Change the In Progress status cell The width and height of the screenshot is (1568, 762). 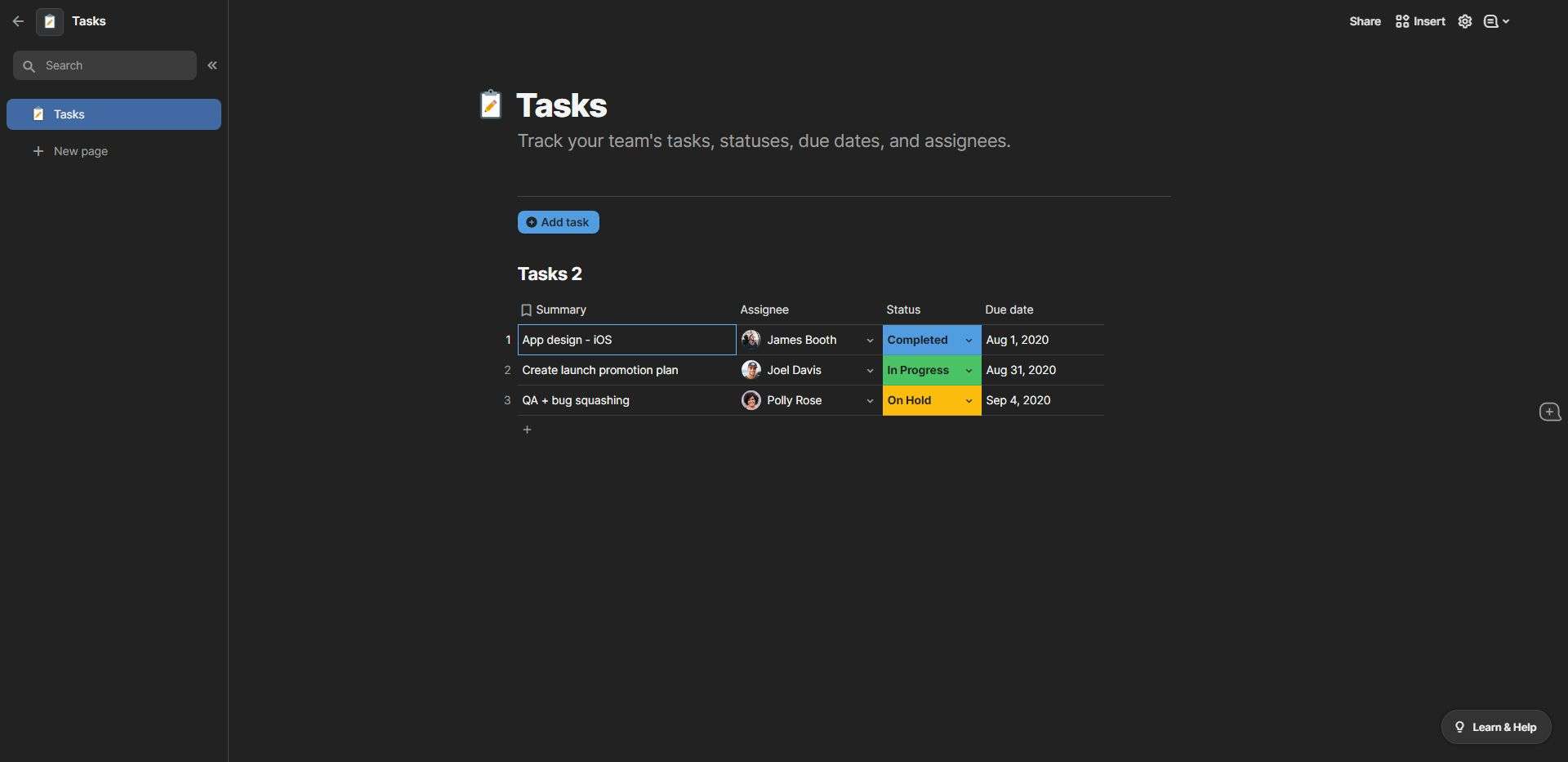tap(932, 370)
